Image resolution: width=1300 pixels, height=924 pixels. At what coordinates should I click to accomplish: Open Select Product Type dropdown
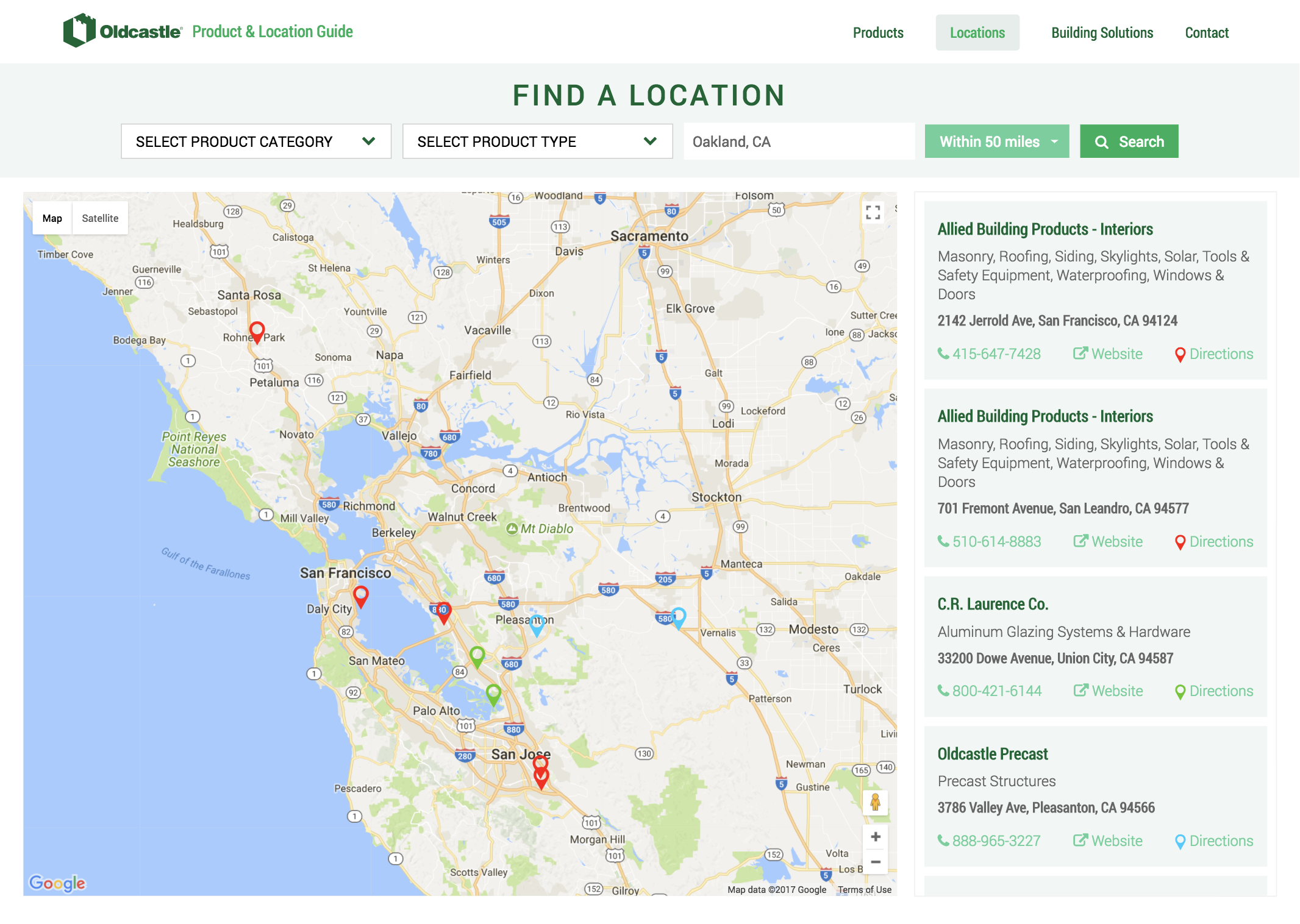point(537,141)
